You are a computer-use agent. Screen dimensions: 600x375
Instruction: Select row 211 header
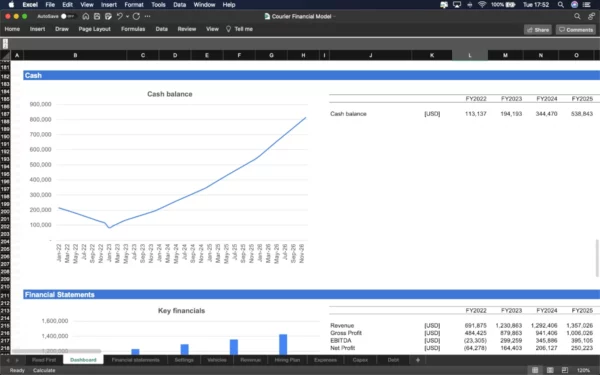(x=5, y=295)
